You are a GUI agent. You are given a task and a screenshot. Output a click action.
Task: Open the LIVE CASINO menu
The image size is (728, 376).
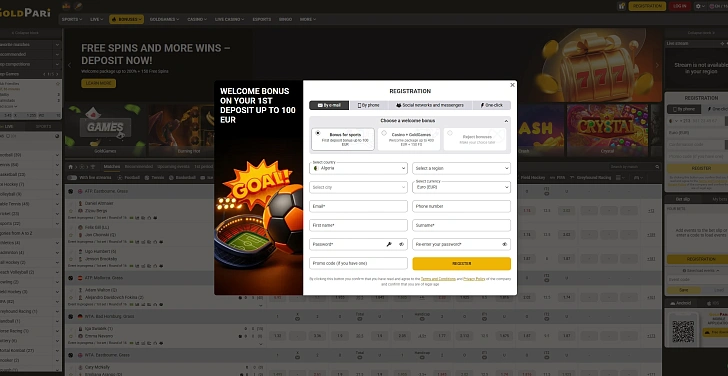coord(229,19)
